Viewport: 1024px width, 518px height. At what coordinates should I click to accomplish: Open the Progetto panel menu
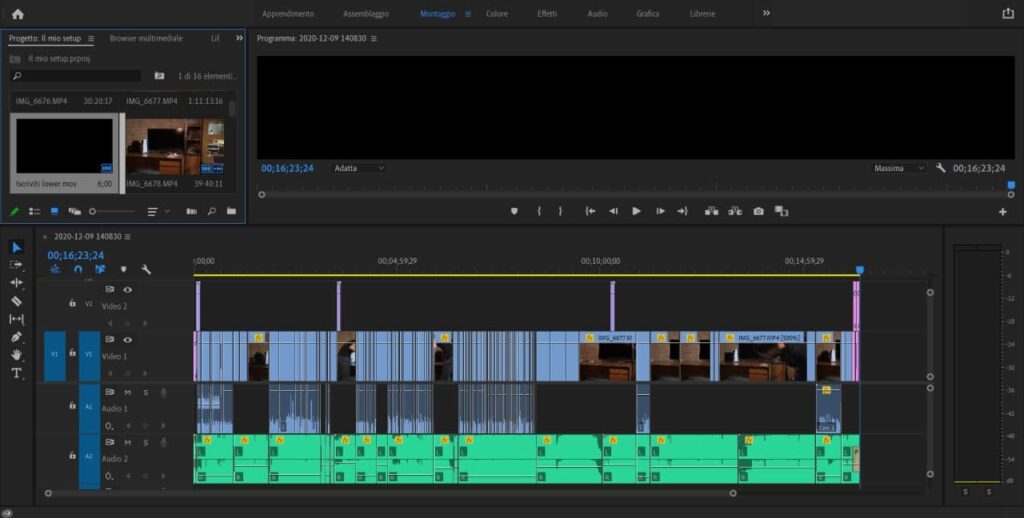[91, 39]
